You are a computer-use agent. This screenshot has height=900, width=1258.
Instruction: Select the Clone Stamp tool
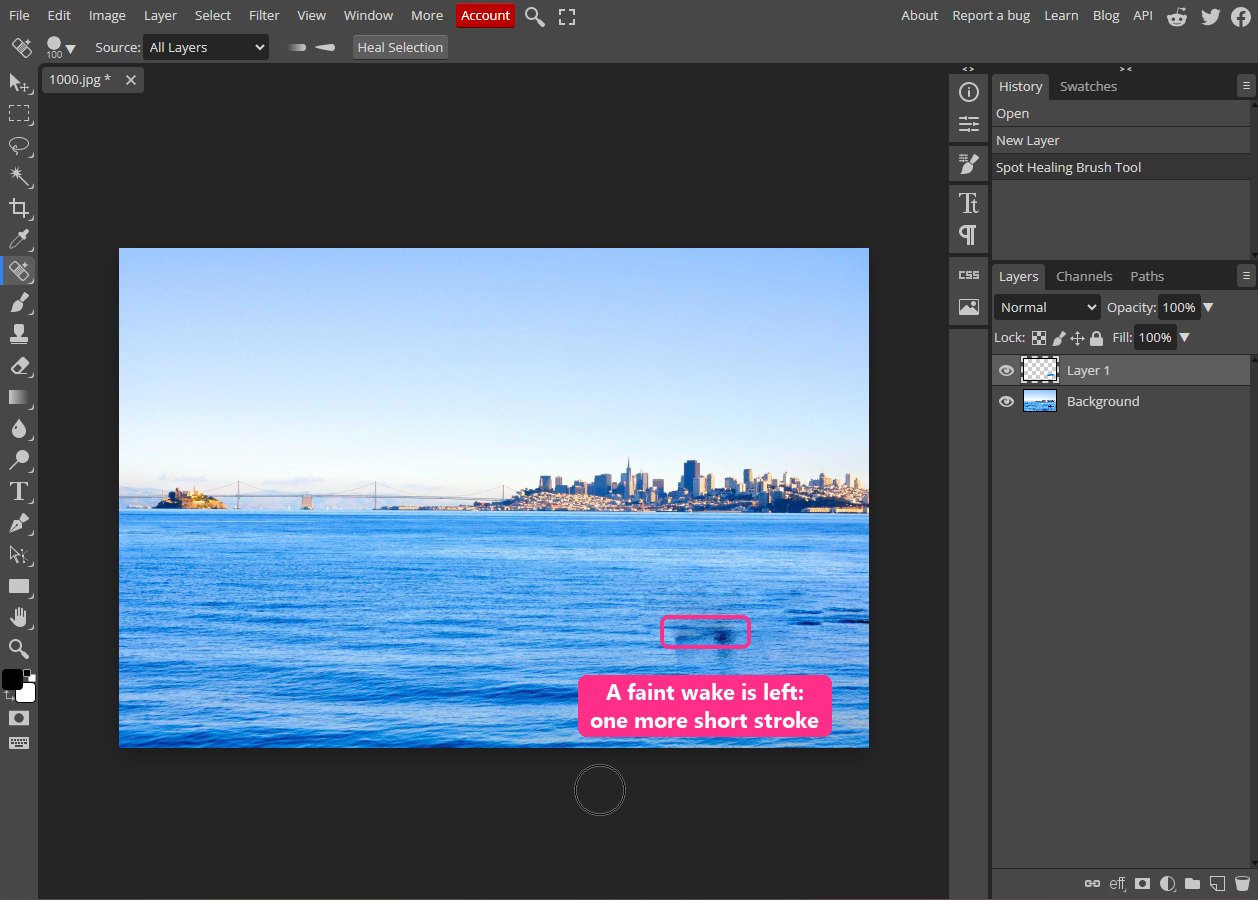[x=19, y=334]
